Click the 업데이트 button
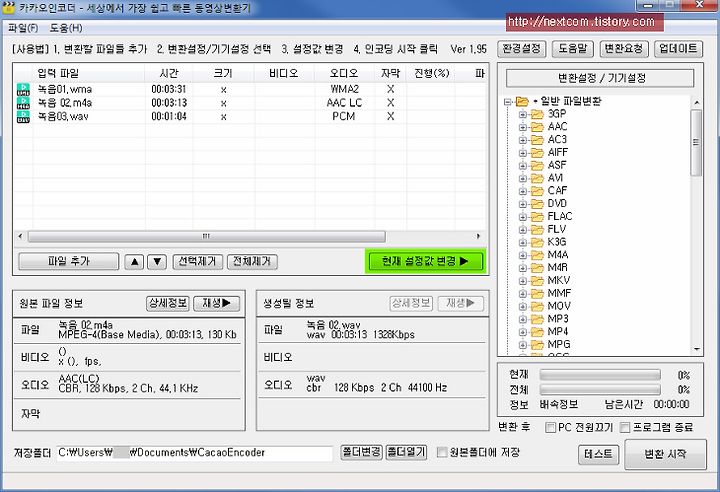Viewport: 720px width, 492px height. tap(678, 49)
